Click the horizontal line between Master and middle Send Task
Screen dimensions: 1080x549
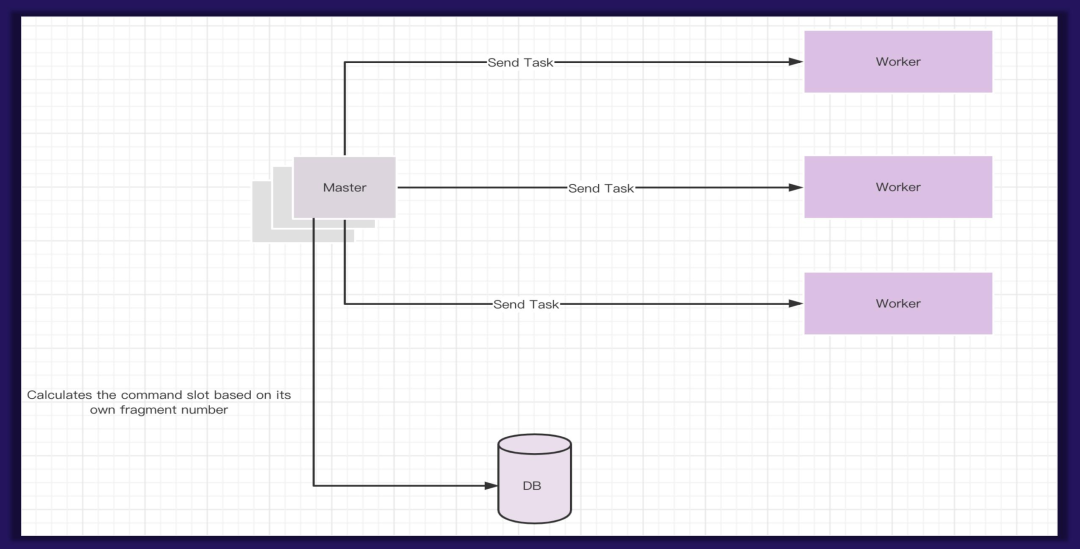coord(480,187)
